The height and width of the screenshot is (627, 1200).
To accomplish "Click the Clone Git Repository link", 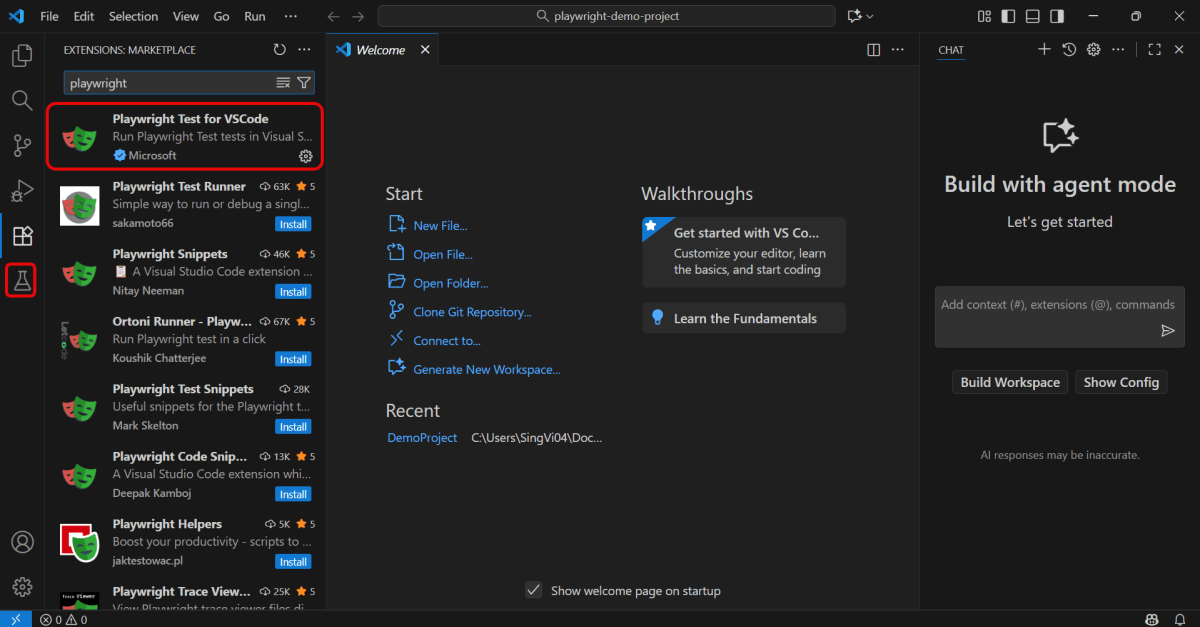I will point(472,312).
